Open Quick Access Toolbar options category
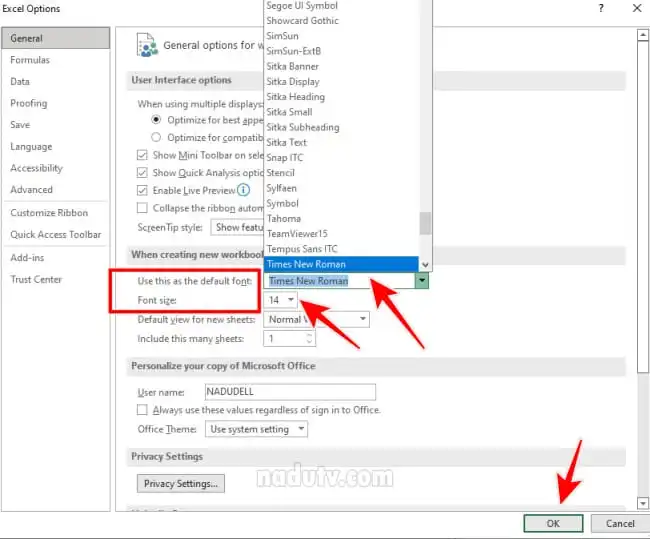This screenshot has width=650, height=539. click(56, 235)
